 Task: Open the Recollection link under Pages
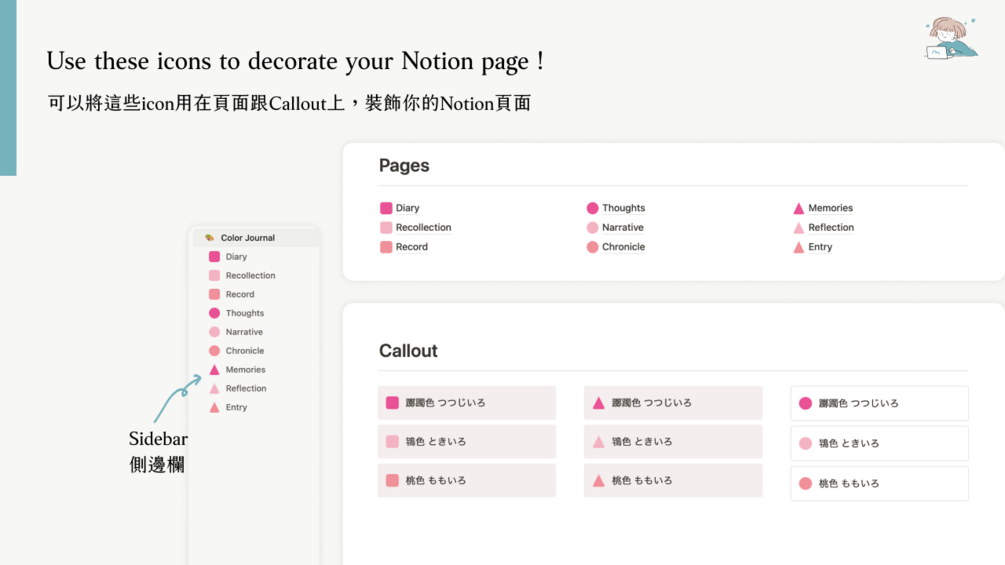[423, 227]
